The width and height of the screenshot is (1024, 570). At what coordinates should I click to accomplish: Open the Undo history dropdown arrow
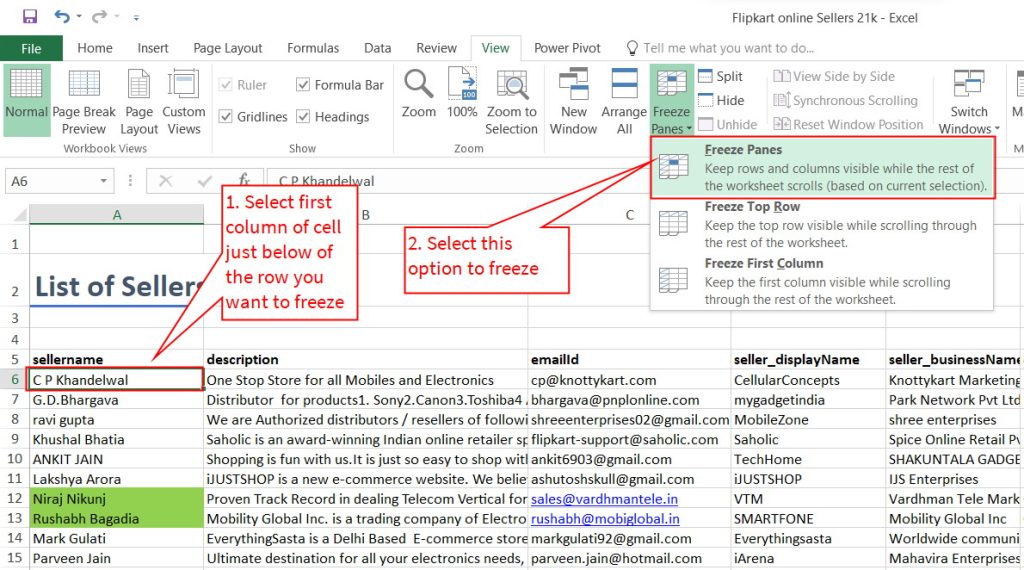[x=79, y=16]
